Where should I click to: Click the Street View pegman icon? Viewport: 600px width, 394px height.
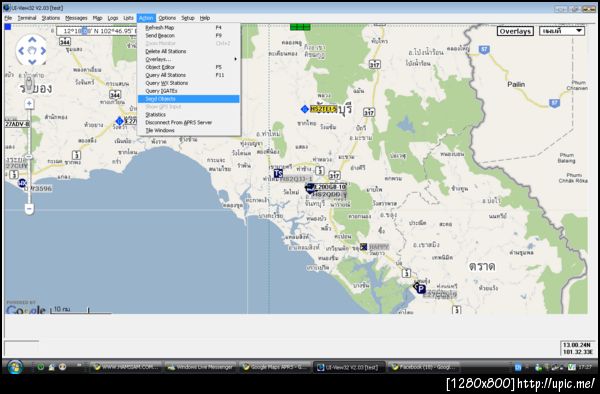pos(29,83)
